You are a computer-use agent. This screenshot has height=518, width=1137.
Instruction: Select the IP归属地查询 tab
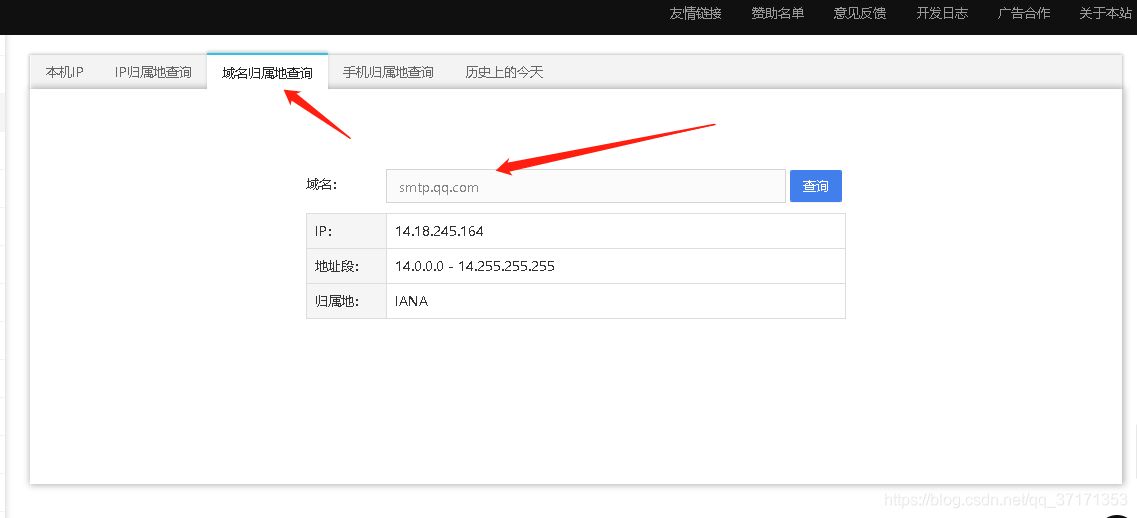[x=153, y=72]
